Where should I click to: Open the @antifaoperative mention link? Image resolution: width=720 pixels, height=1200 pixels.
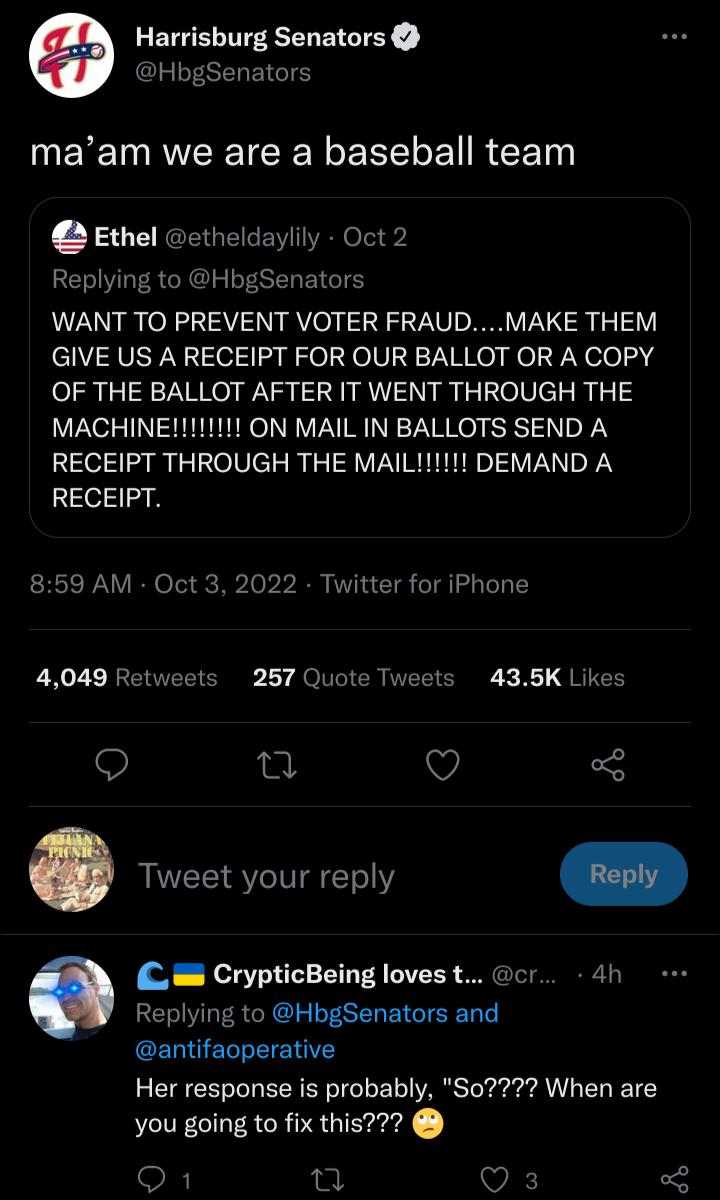click(235, 1049)
